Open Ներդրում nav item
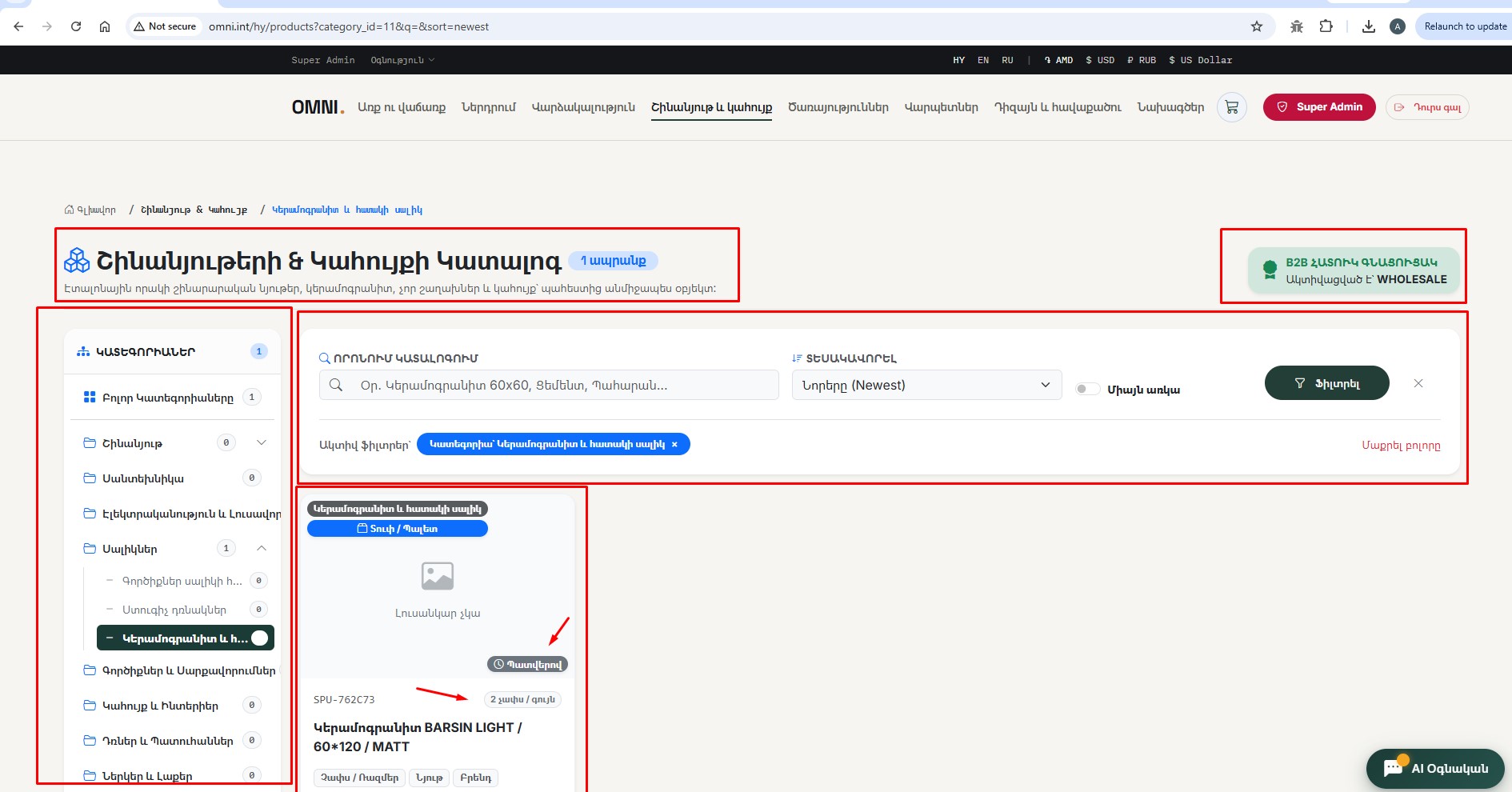Viewport: 1512px width, 792px height. coord(489,107)
